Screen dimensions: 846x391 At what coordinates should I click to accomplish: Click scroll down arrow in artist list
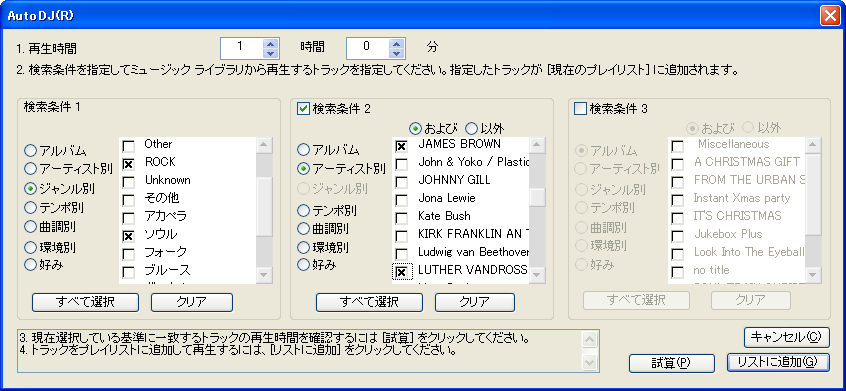click(x=537, y=276)
